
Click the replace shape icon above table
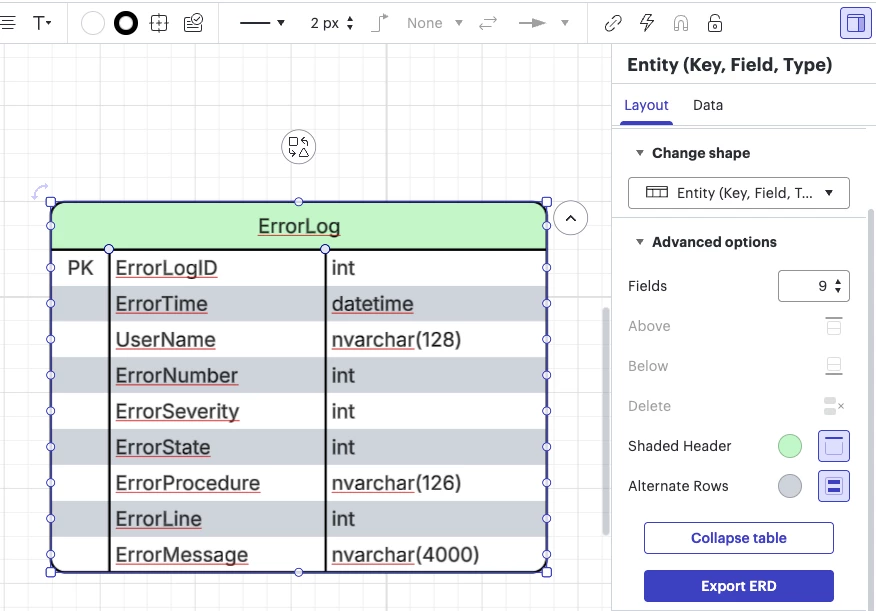point(298,147)
